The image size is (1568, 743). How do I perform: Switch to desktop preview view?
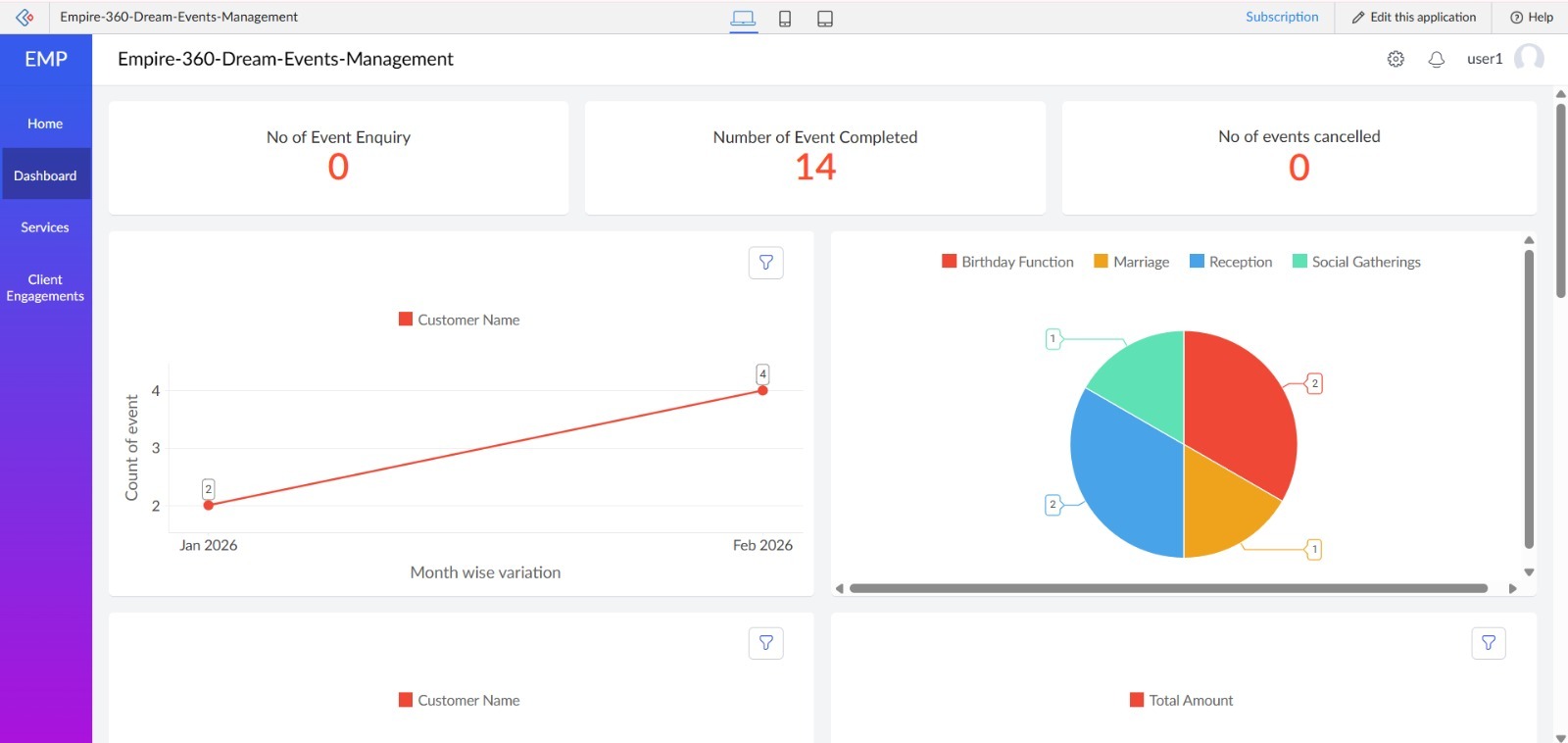coord(743,18)
